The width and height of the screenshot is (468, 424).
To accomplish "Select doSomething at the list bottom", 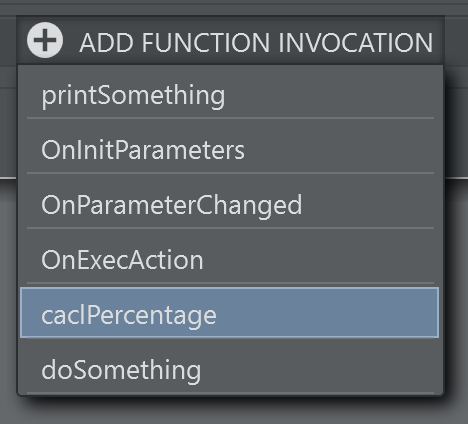I will (230, 369).
